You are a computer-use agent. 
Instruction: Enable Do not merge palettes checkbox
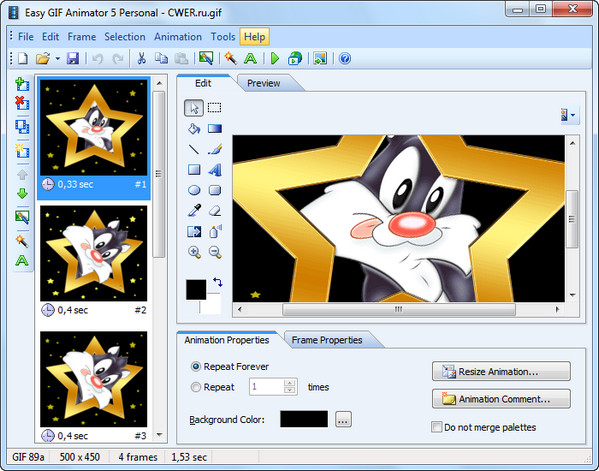coord(436,427)
